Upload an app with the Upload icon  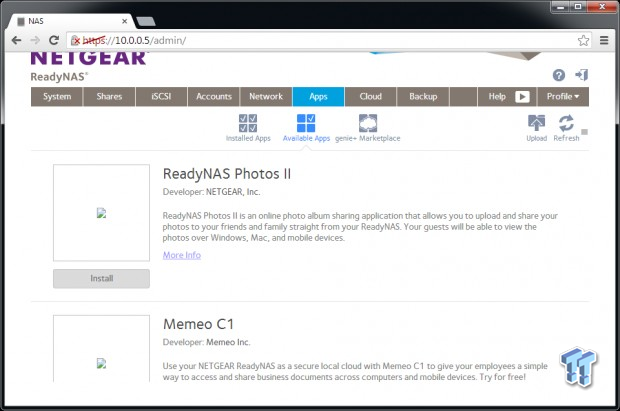[x=537, y=128]
